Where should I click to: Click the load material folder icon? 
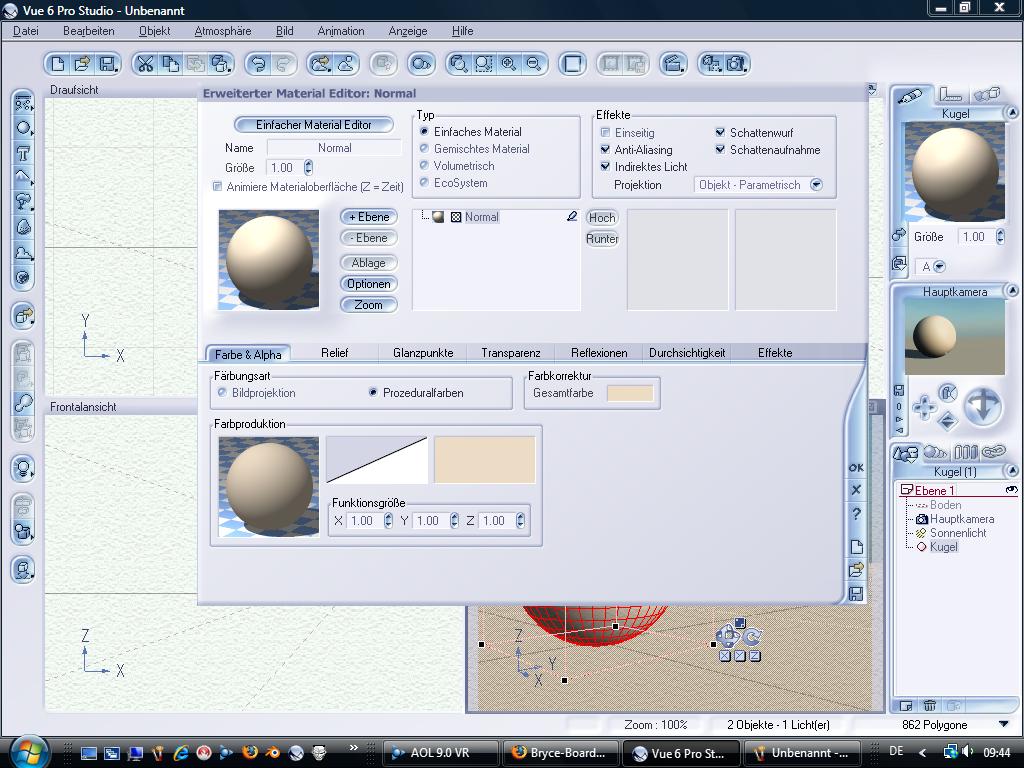856,570
